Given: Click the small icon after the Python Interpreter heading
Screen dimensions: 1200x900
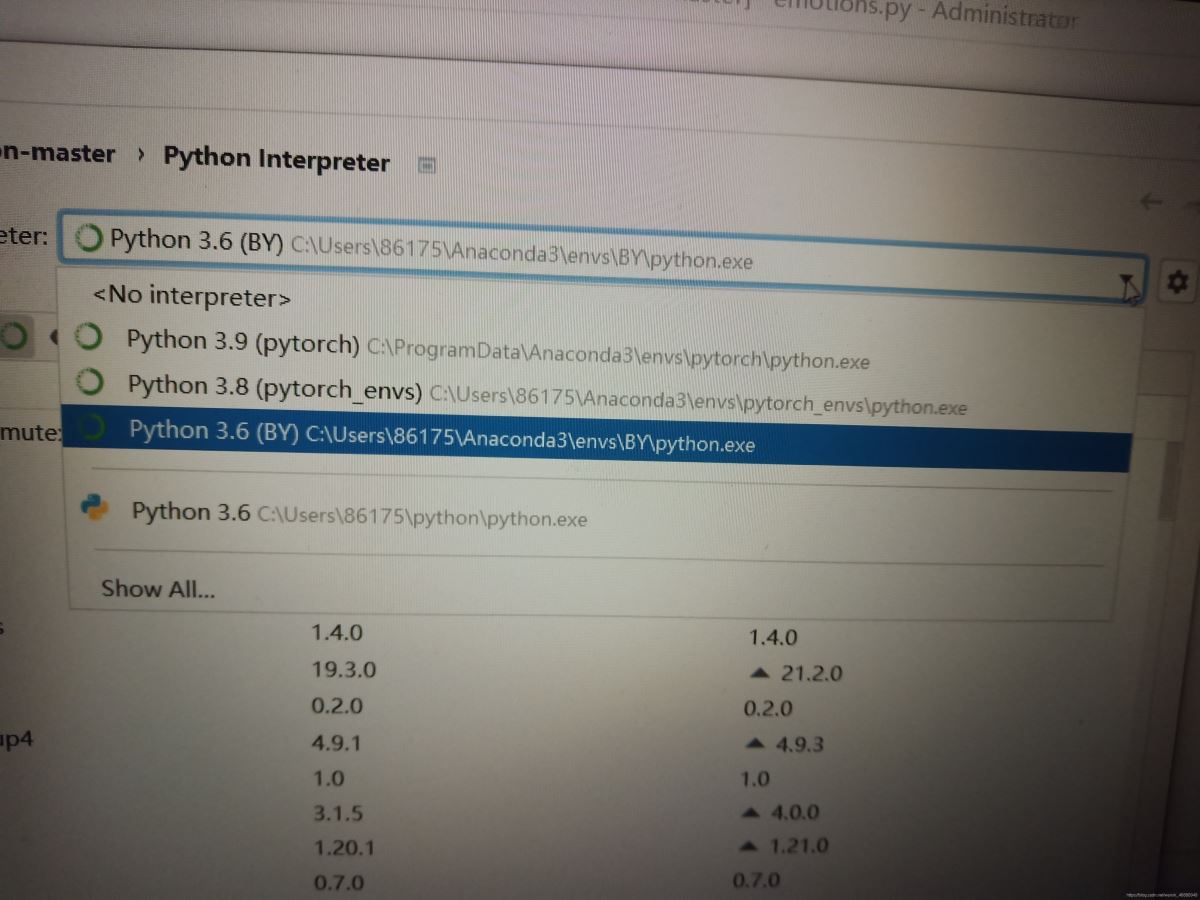Looking at the screenshot, I should point(426,165).
